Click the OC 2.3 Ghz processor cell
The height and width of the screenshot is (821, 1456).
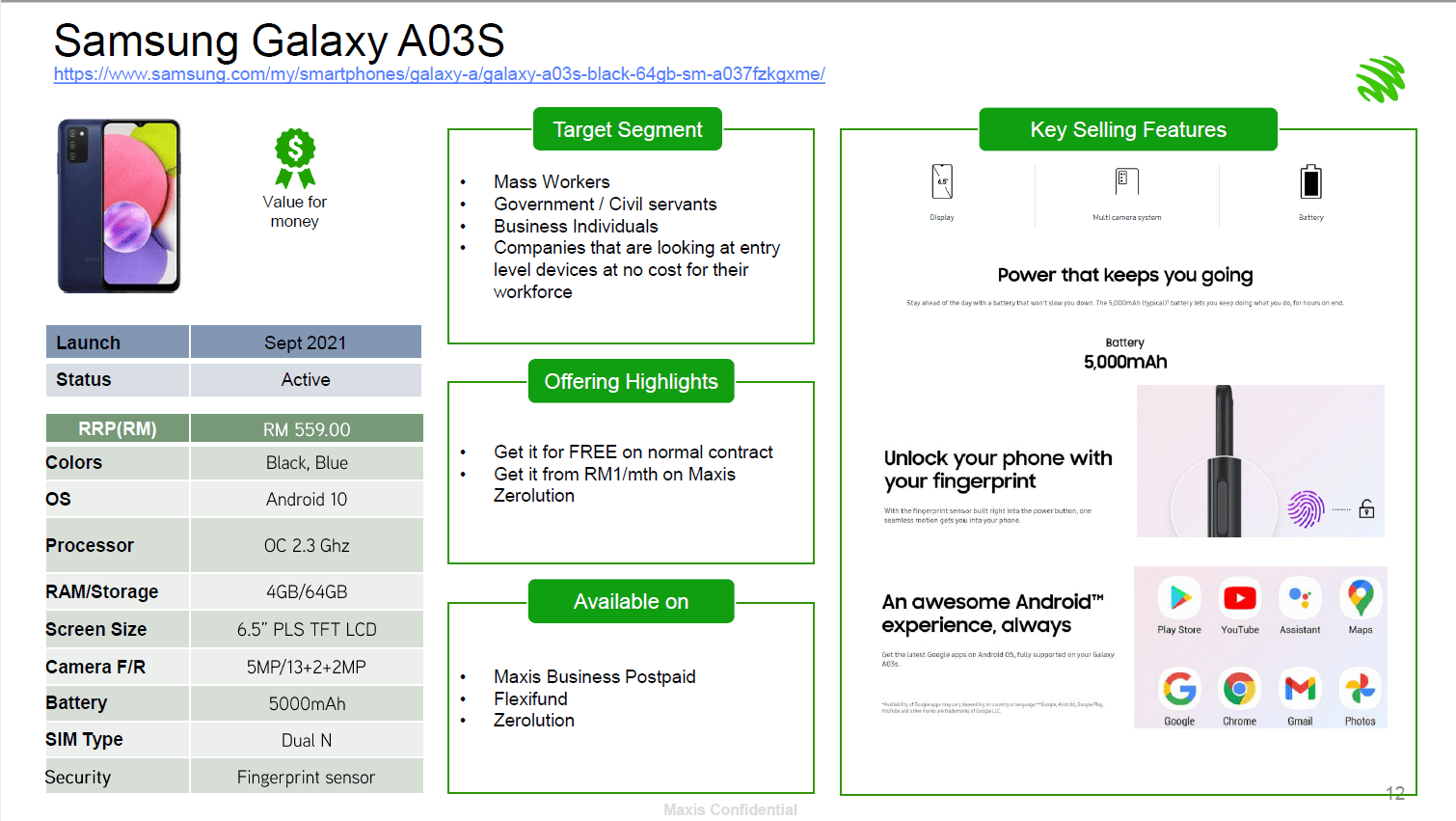307,545
